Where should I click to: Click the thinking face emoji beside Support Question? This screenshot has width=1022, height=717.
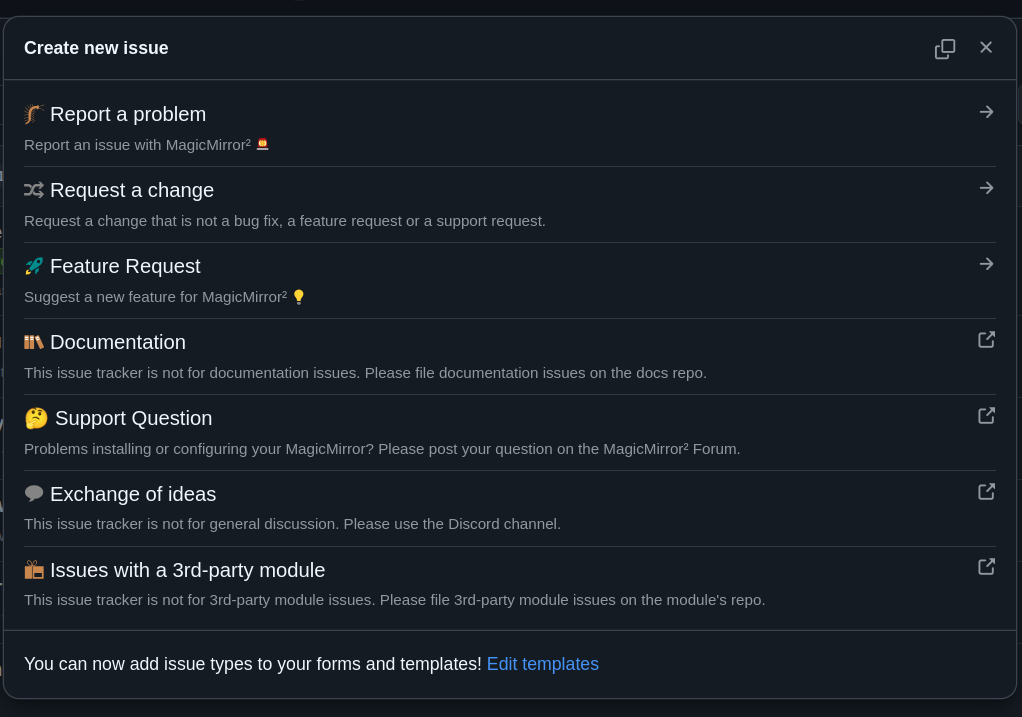pos(36,418)
